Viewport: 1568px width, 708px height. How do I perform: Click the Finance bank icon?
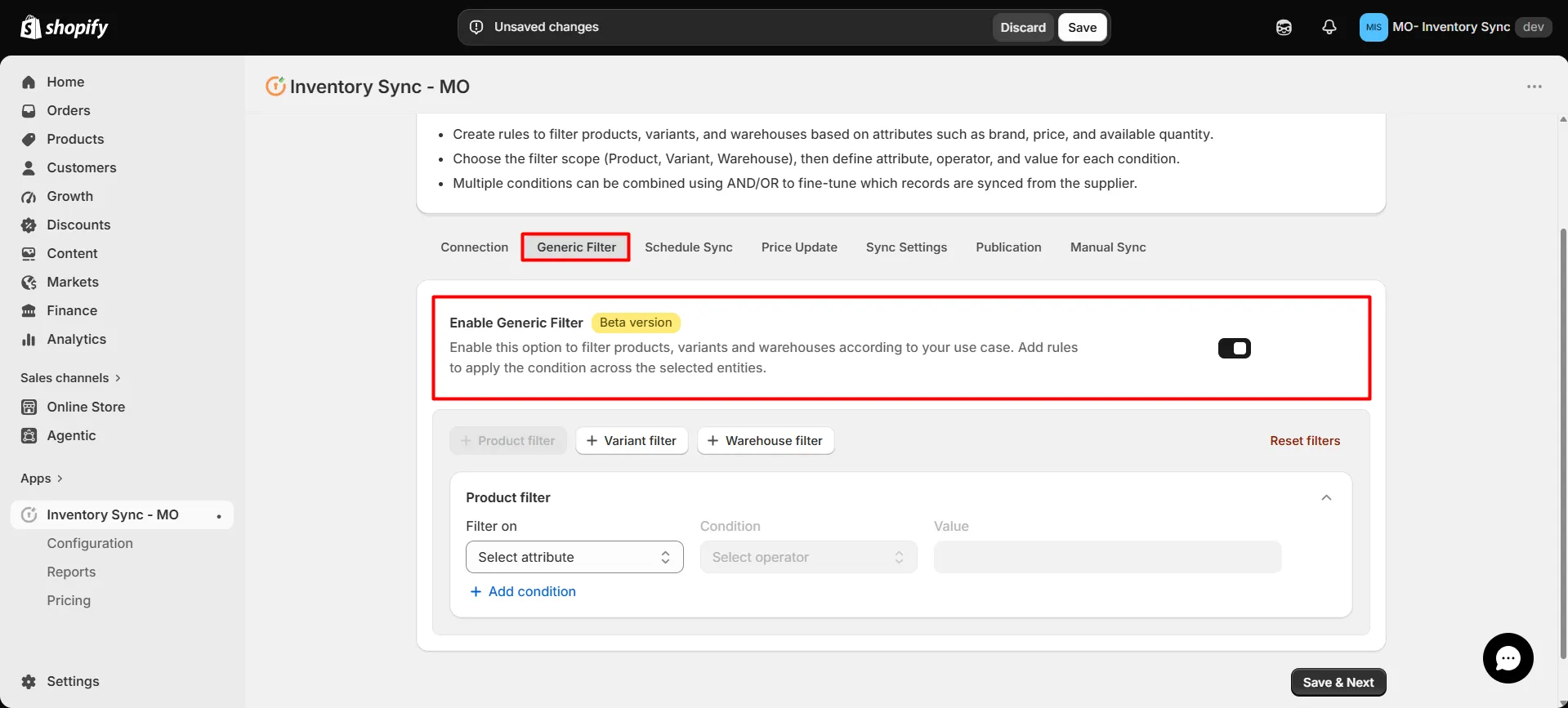pyautogui.click(x=29, y=310)
